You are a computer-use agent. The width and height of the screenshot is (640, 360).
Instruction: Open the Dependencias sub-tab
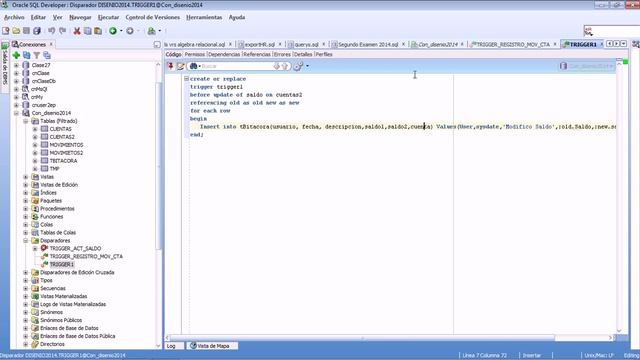click(x=224, y=54)
